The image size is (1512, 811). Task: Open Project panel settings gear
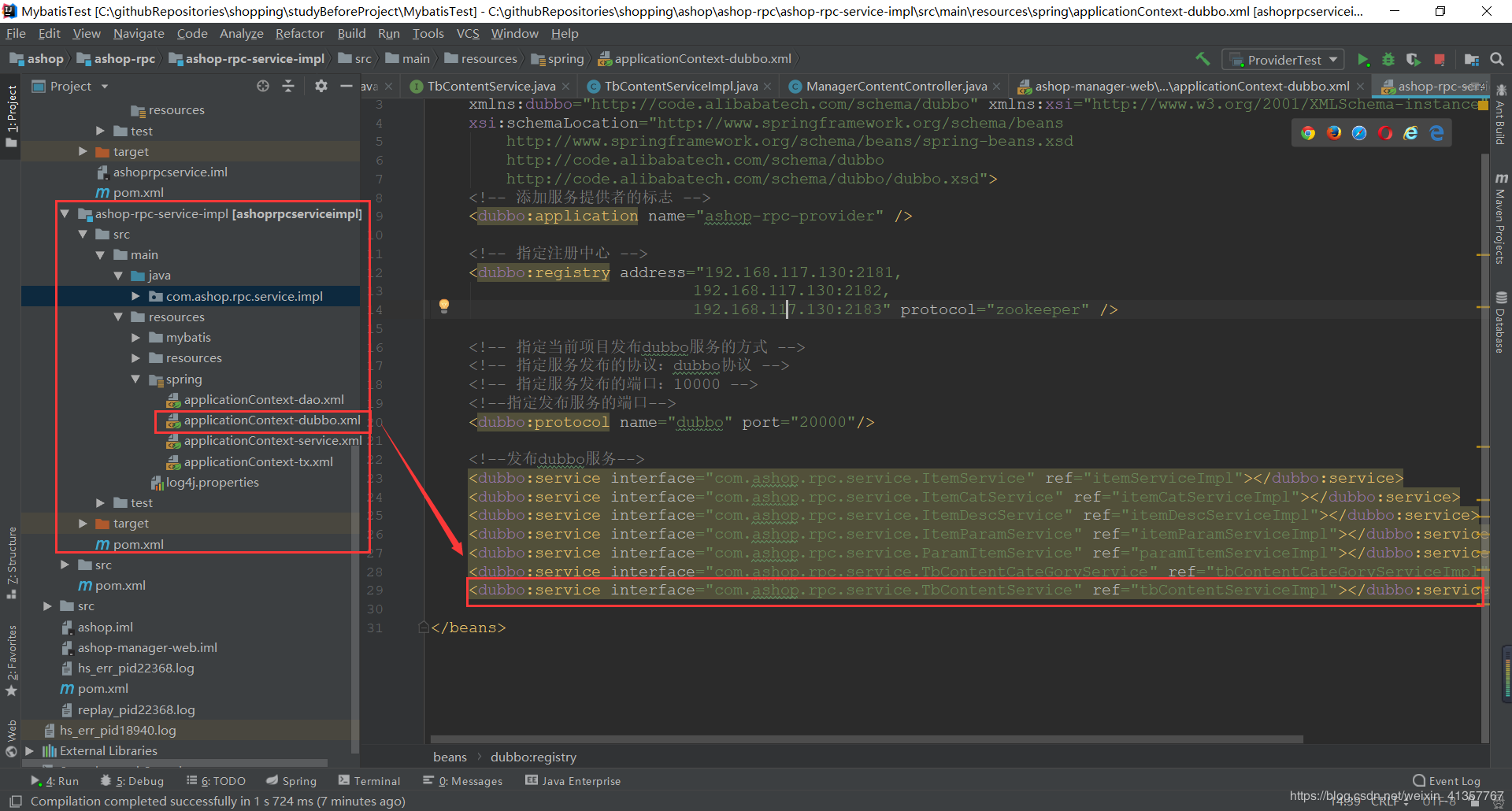tap(321, 86)
